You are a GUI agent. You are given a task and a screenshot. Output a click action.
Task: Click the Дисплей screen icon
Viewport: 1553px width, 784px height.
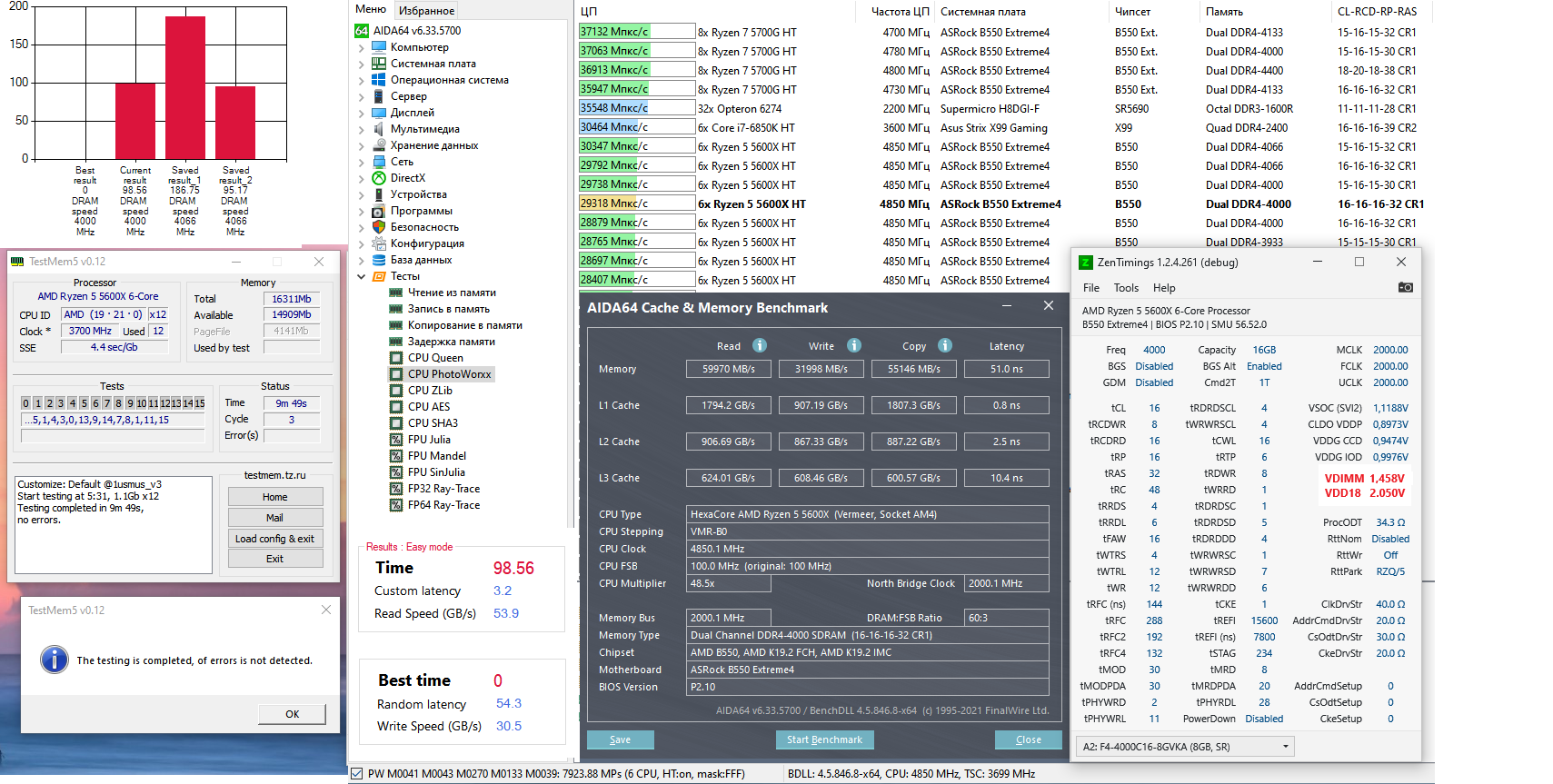pos(379,113)
